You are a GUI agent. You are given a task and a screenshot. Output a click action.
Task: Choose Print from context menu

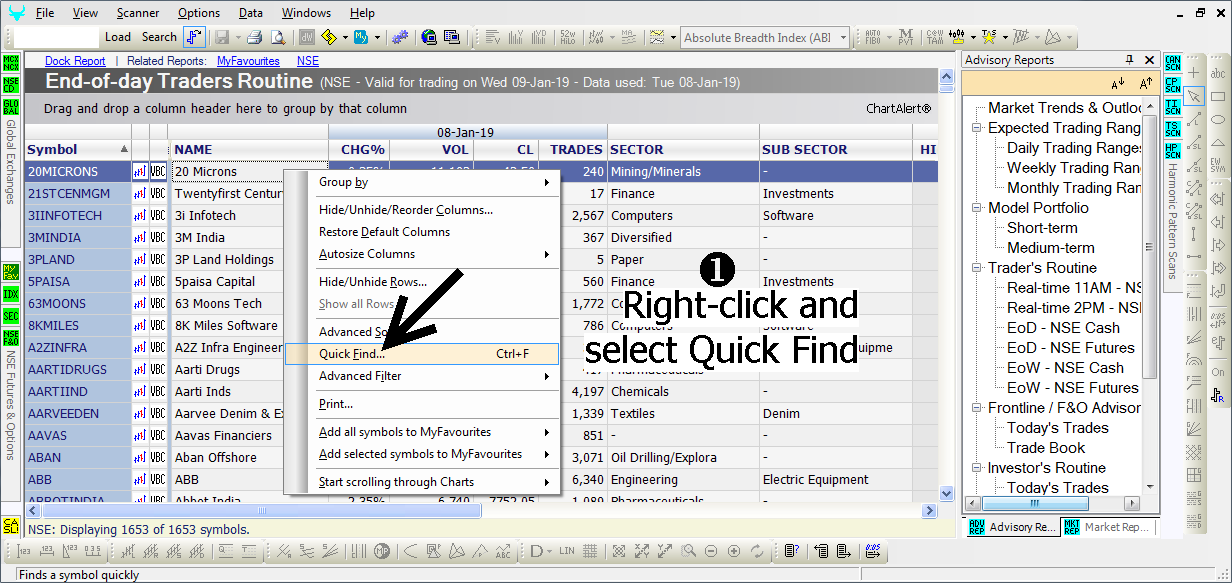pos(423,404)
